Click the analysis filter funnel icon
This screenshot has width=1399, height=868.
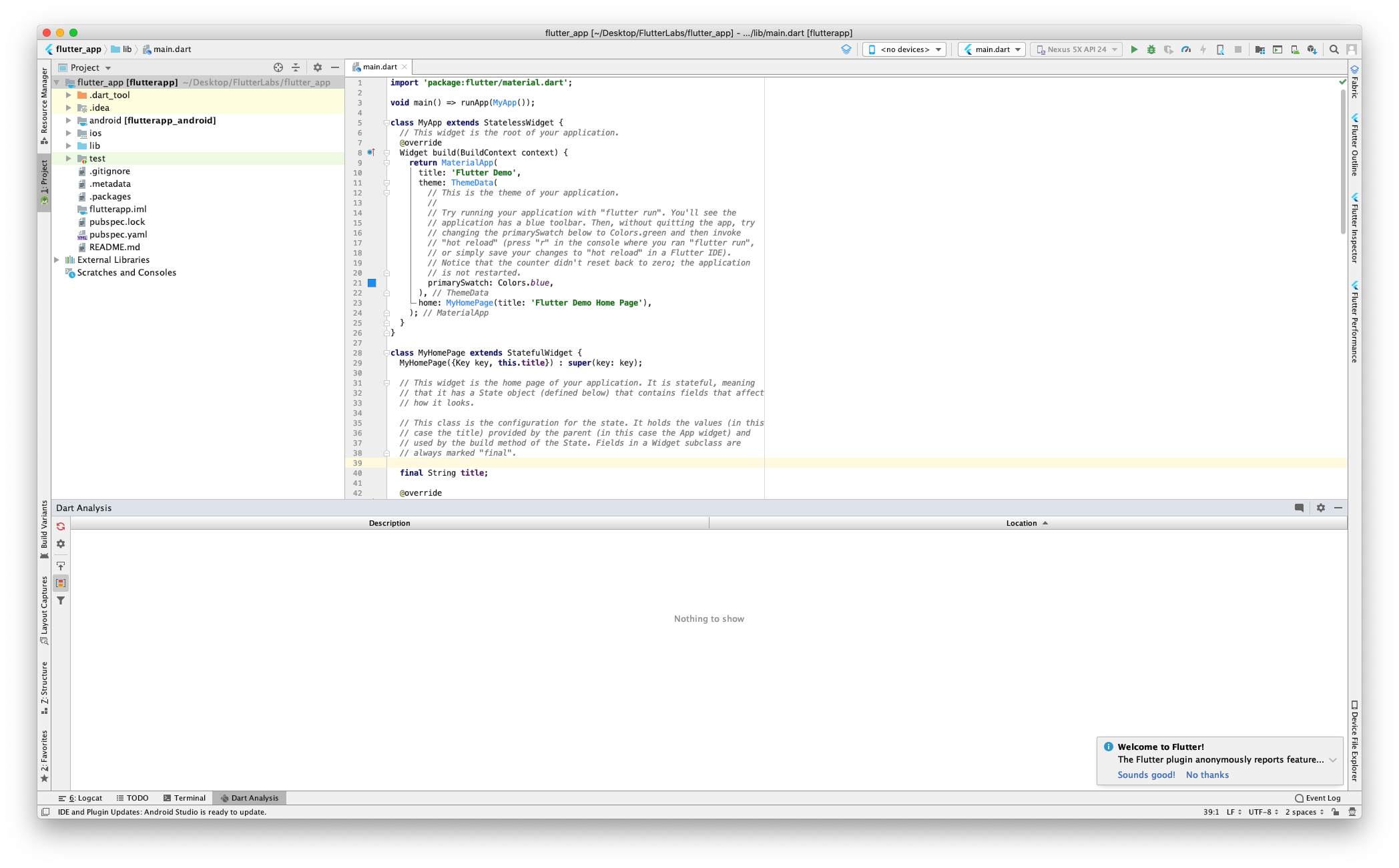[x=61, y=600]
